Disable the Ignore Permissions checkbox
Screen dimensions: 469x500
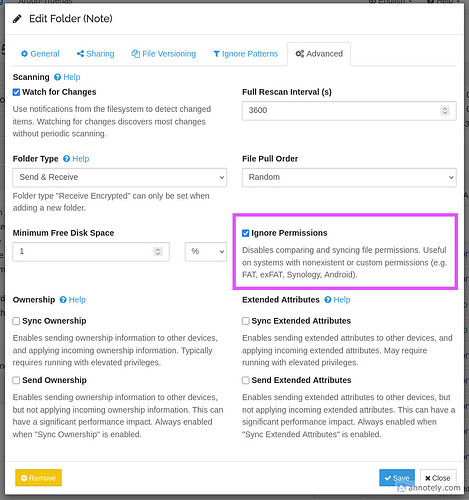246,233
